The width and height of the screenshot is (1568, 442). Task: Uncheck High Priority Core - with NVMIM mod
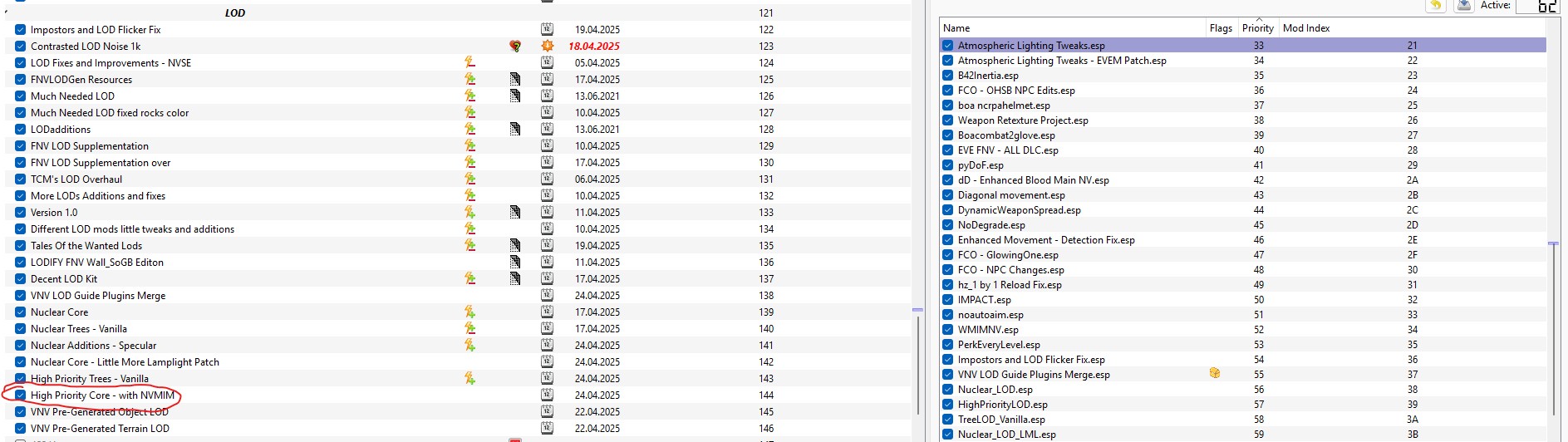pos(20,395)
